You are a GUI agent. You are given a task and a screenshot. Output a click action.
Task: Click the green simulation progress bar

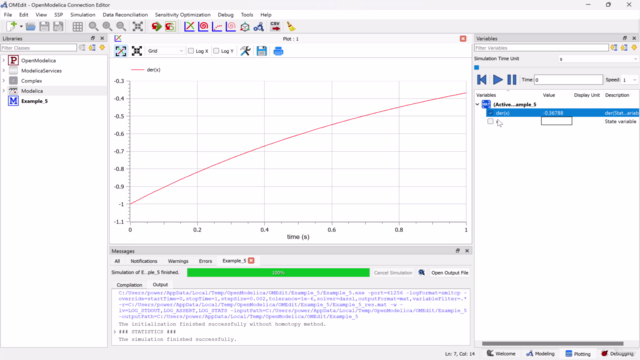point(278,273)
